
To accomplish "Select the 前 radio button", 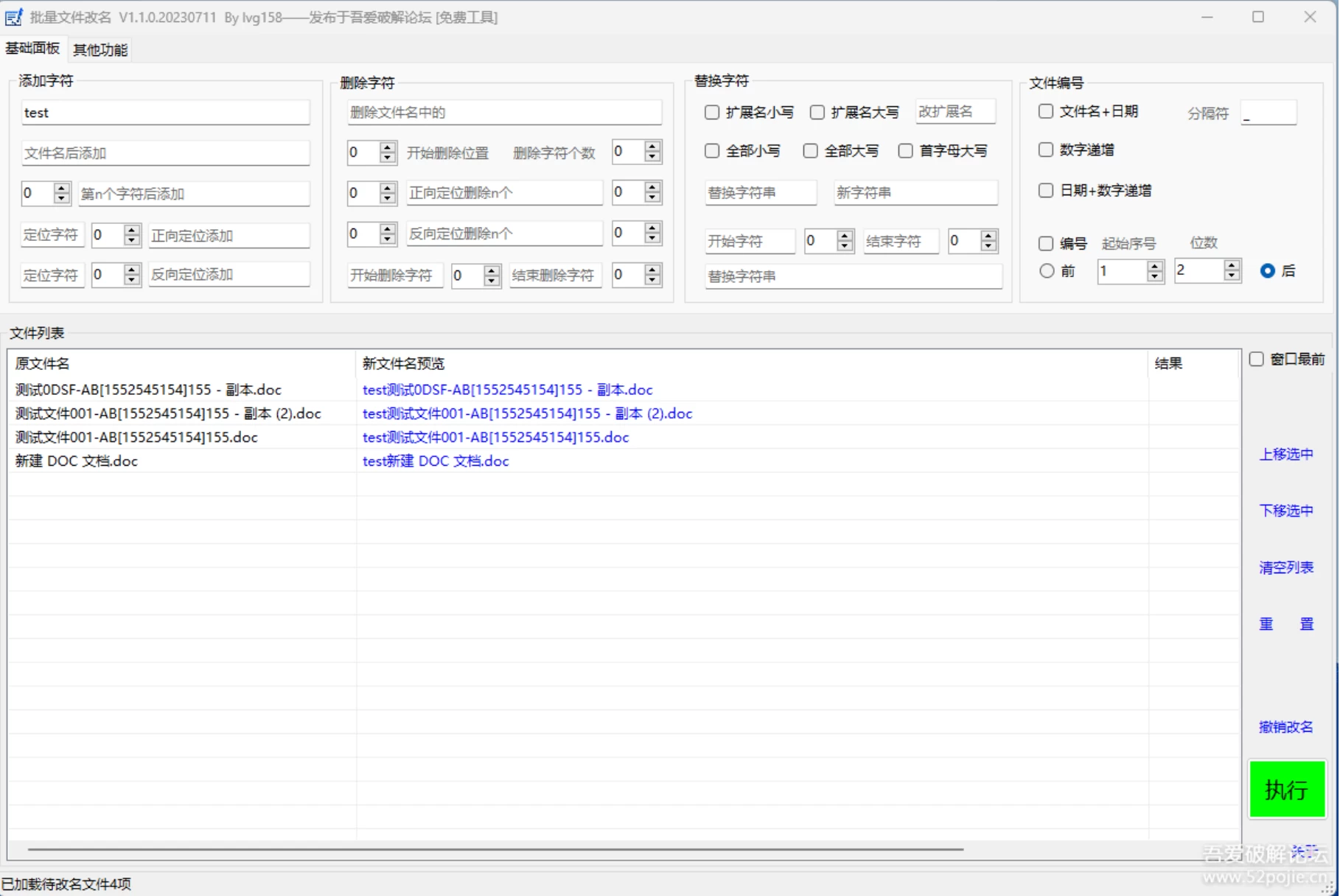I will pos(1047,271).
